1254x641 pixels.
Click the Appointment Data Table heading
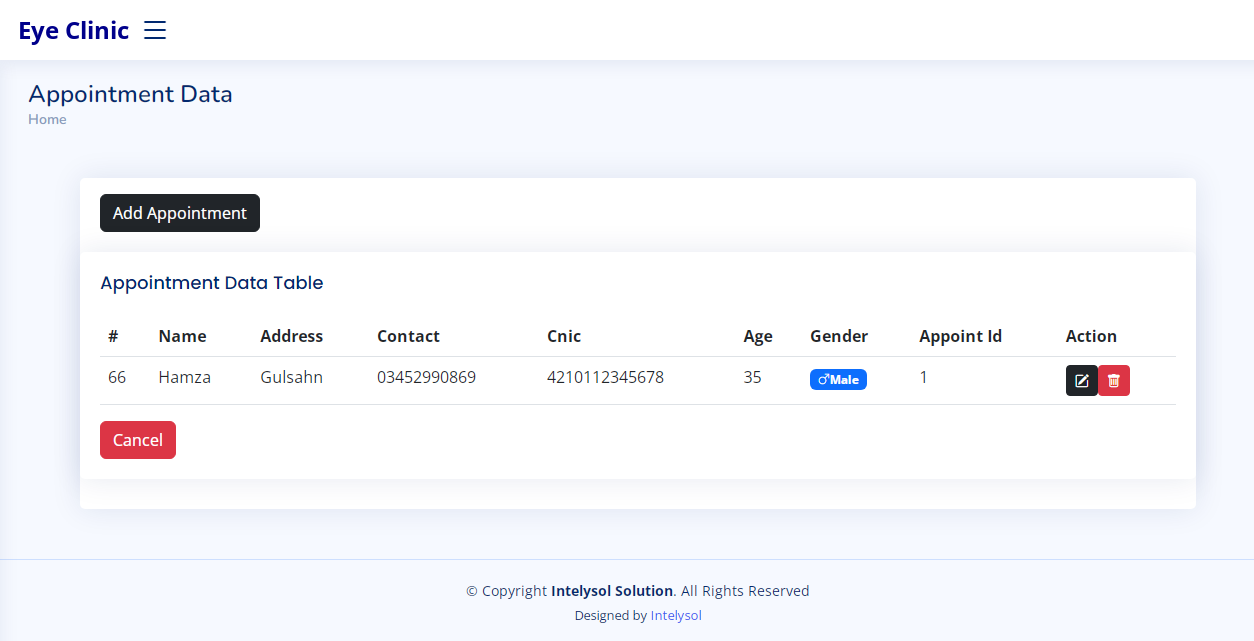212,283
